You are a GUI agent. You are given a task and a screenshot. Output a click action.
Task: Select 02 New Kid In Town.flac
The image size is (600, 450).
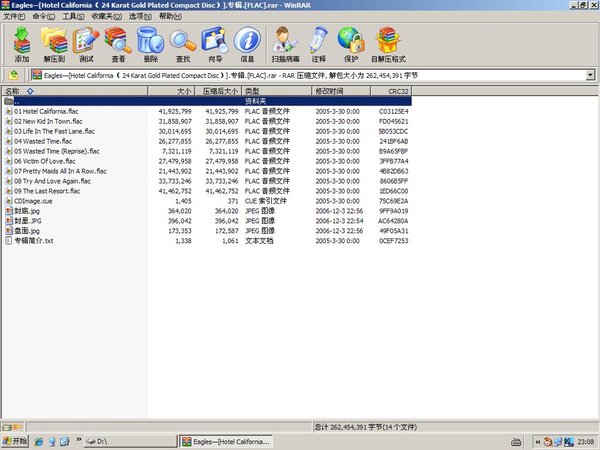coord(48,121)
